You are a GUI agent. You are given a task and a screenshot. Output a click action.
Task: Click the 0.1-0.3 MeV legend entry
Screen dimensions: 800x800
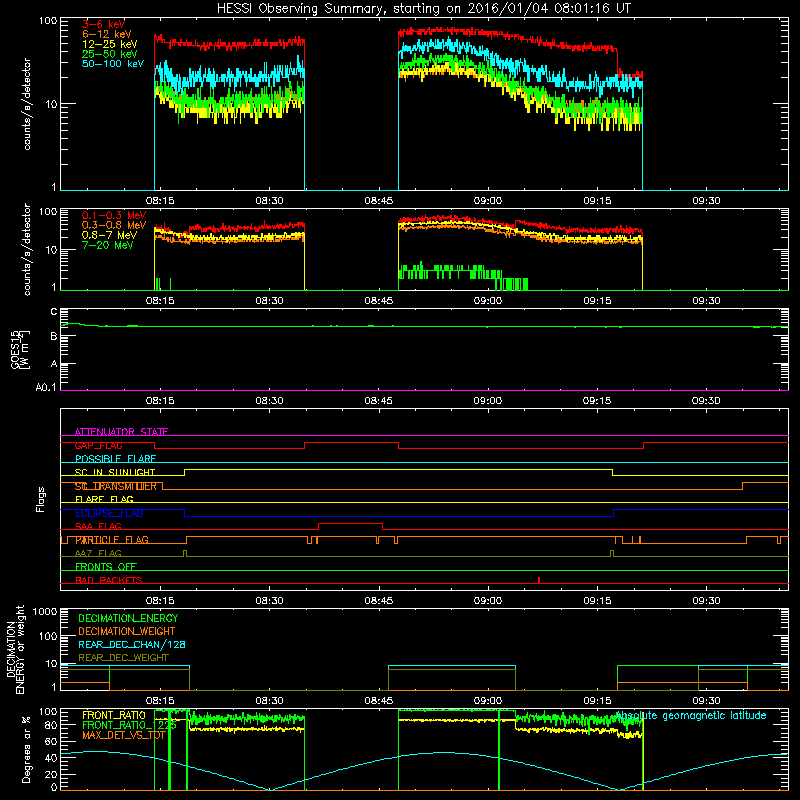114,215
